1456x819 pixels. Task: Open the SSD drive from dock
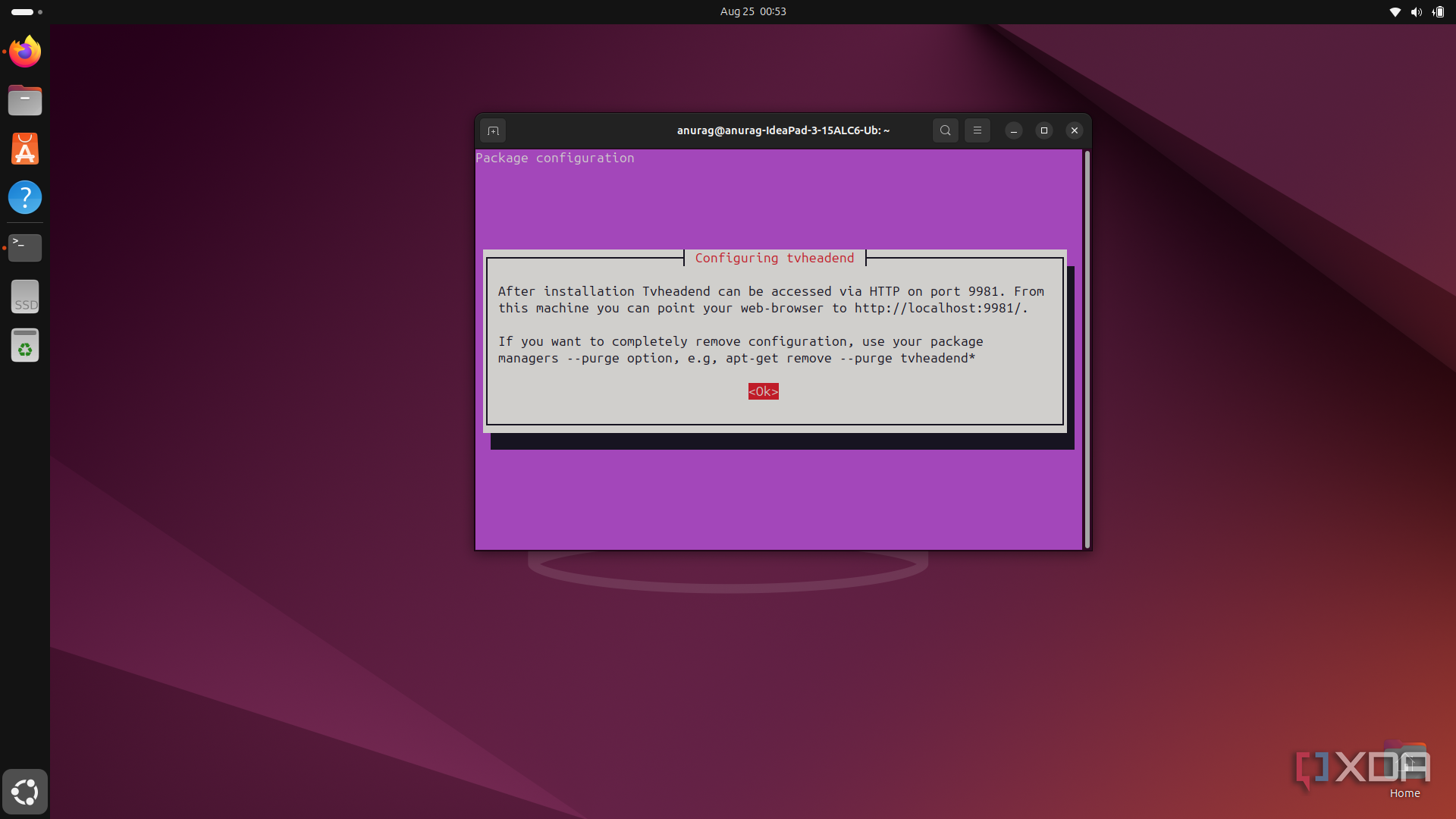click(x=25, y=297)
